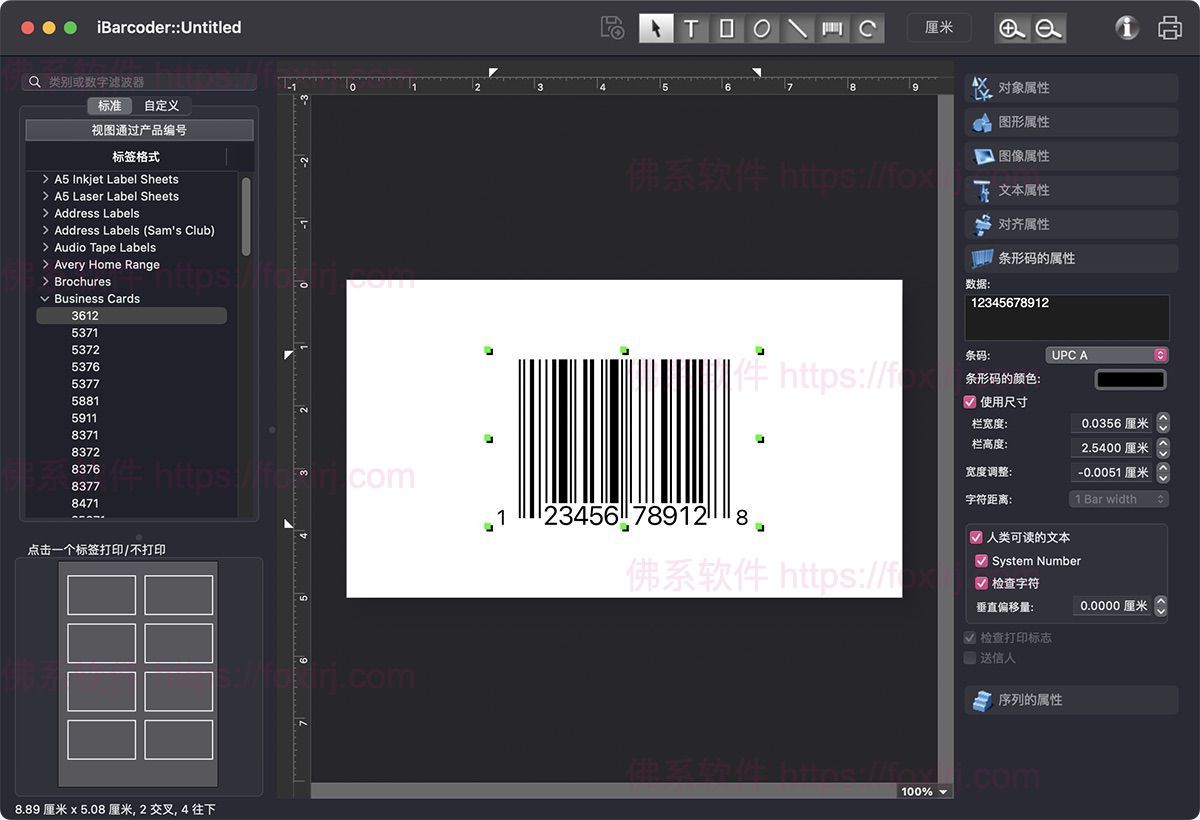Click the 厘米 unit button
Image resolution: width=1200 pixels, height=820 pixels.
[938, 27]
